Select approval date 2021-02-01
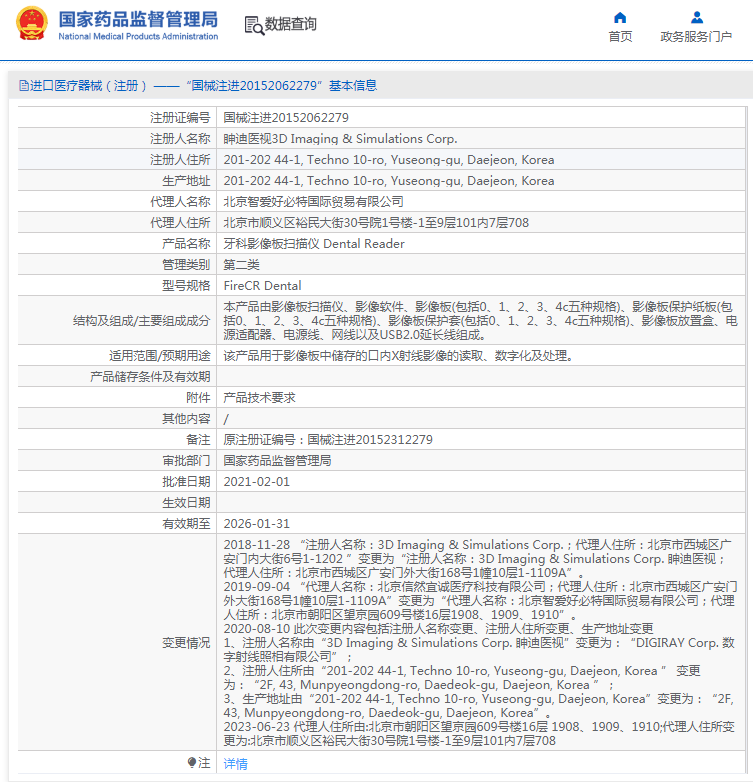 pos(256,481)
